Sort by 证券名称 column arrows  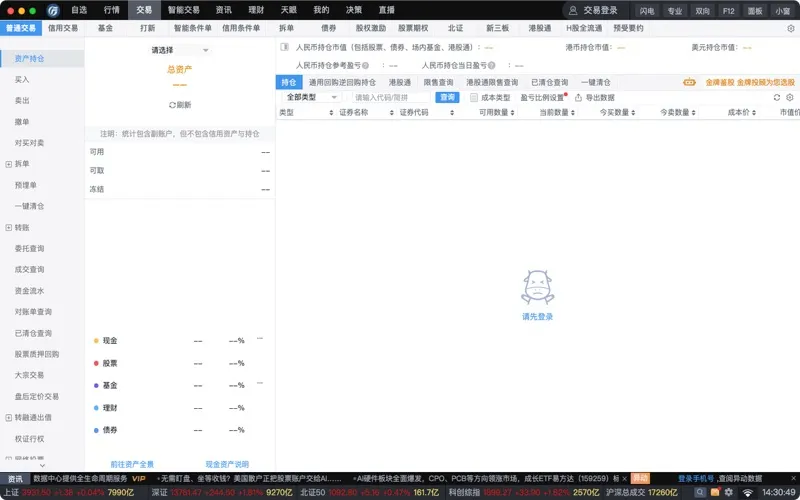pyautogui.click(x=392, y=113)
